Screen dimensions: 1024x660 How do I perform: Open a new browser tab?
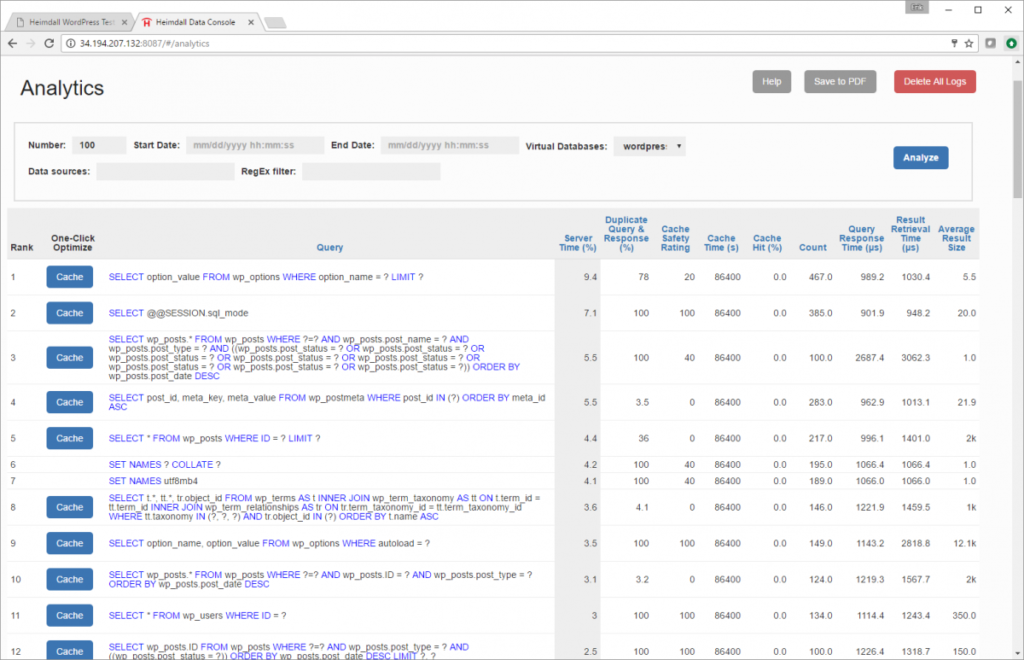(x=276, y=23)
